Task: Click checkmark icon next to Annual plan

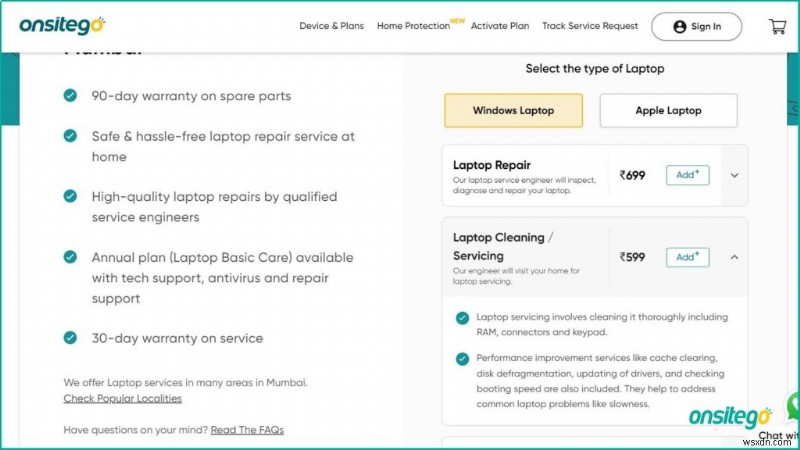Action: pos(70,257)
